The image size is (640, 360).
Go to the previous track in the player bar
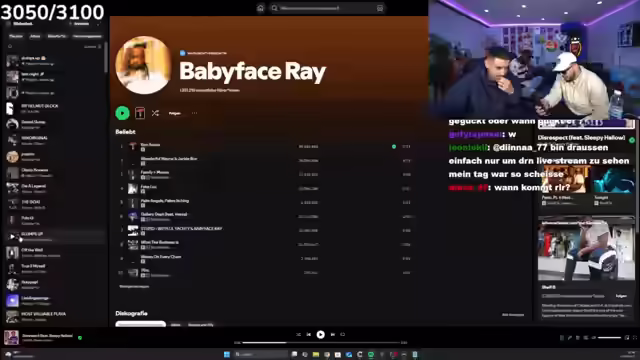(x=309, y=334)
